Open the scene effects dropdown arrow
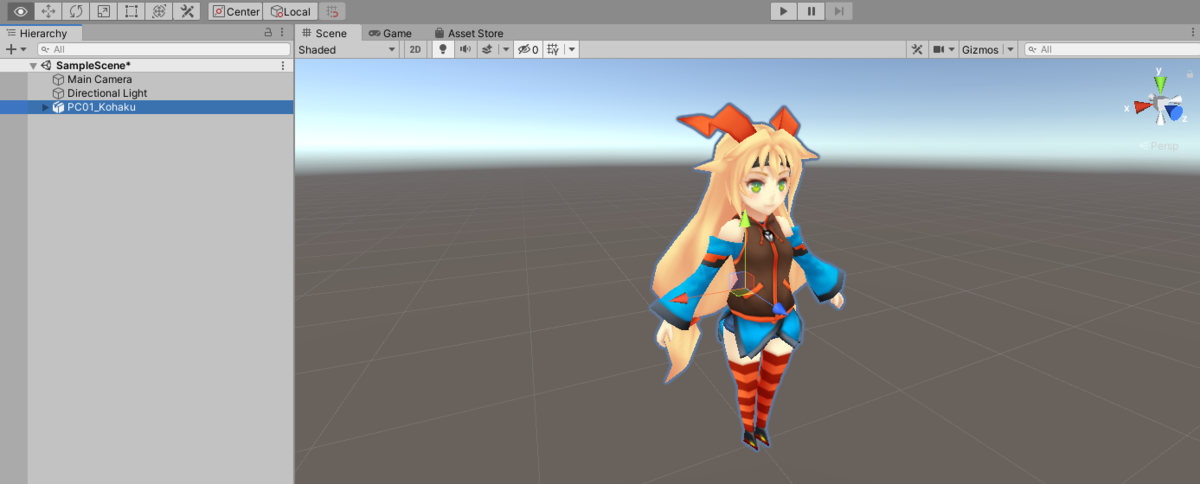The width and height of the screenshot is (1200, 484). coord(505,49)
